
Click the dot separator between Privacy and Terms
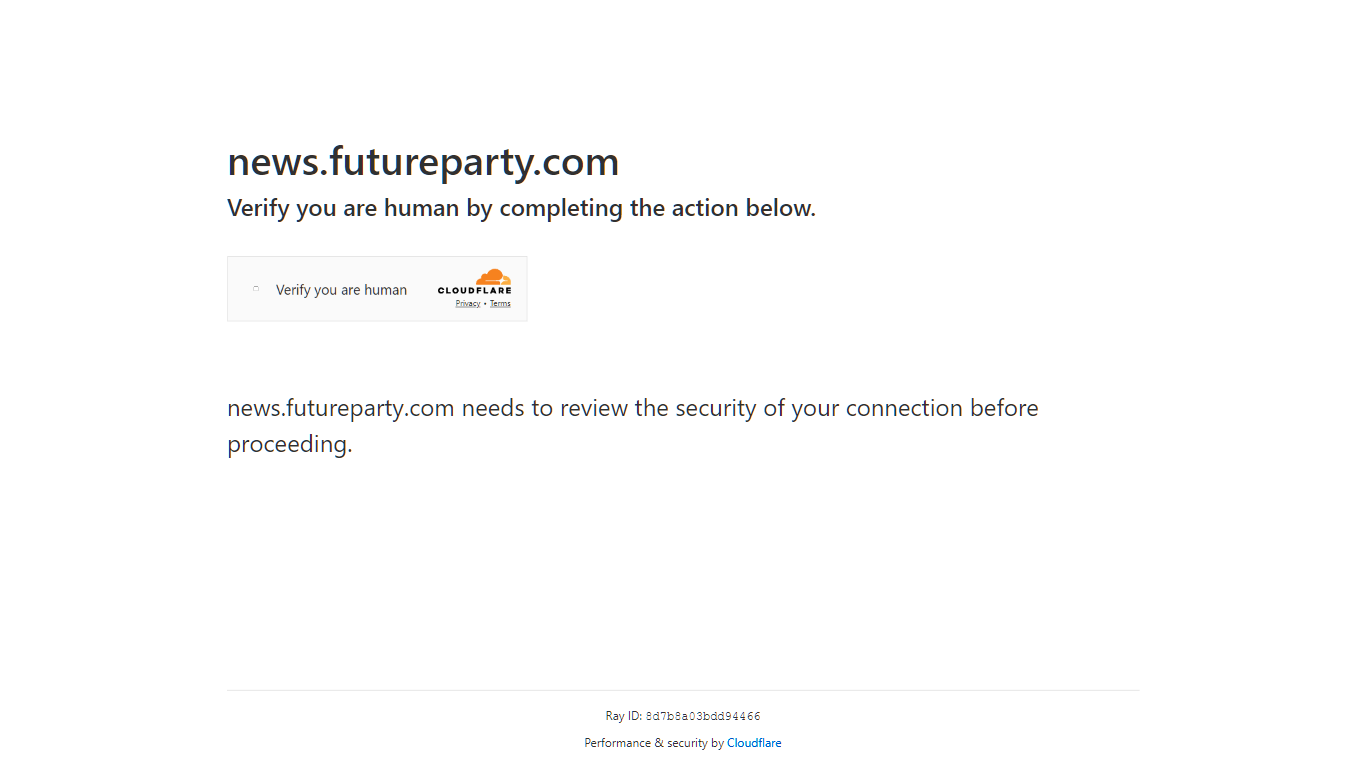click(484, 303)
